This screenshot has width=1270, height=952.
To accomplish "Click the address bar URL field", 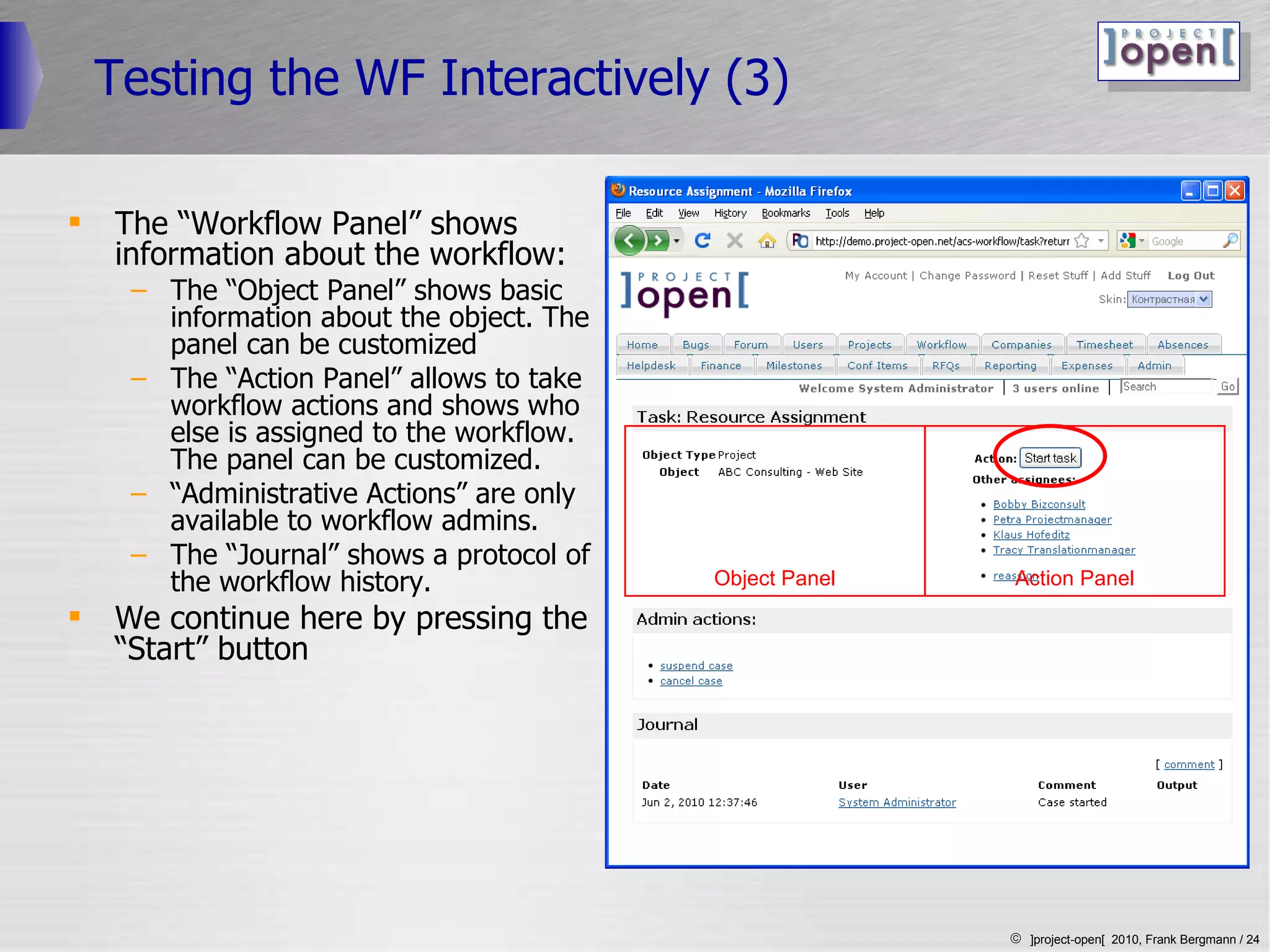I will pos(942,241).
